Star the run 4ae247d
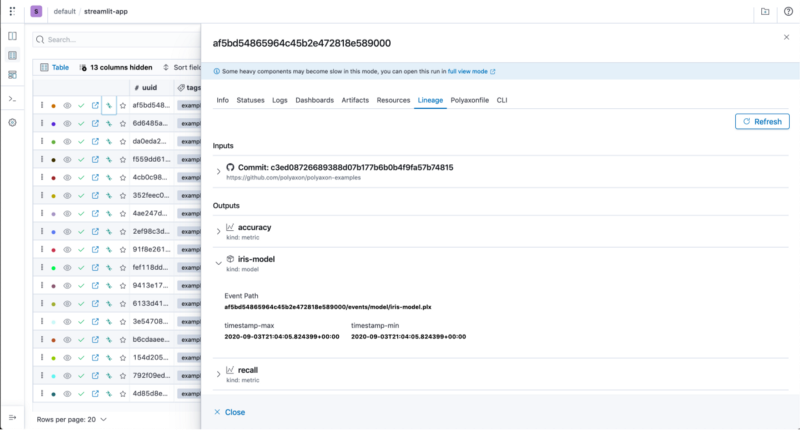This screenshot has height=438, width=800. (122, 214)
